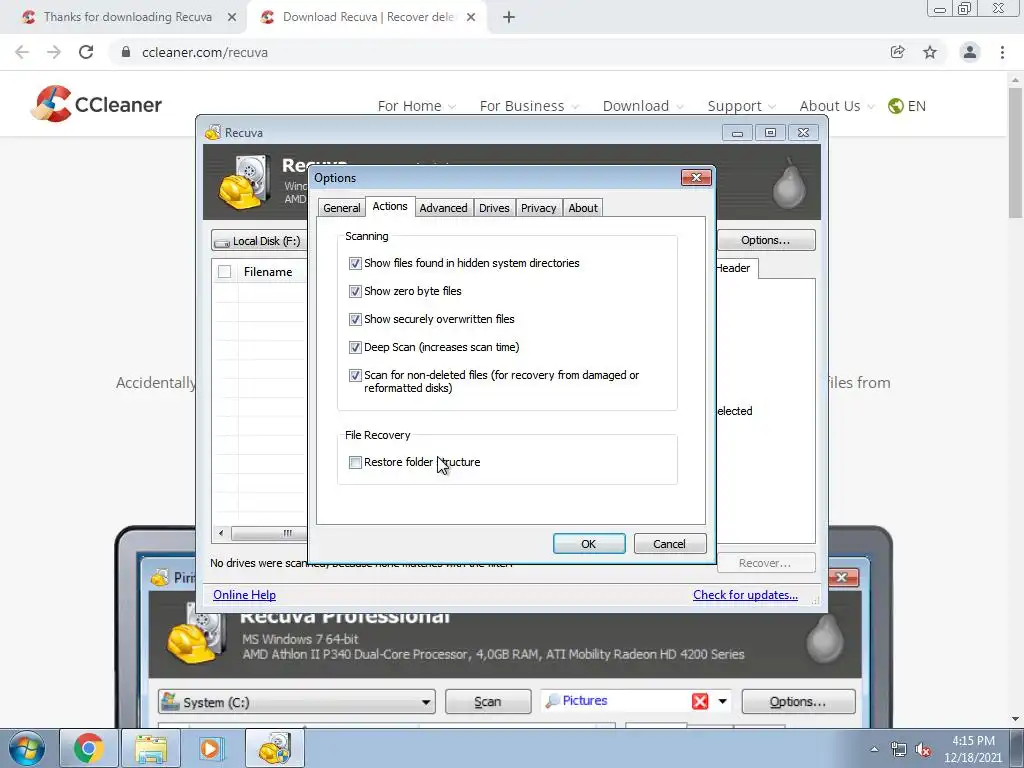Uncheck Show zero byte files option
This screenshot has width=1024, height=768.
coord(355,291)
